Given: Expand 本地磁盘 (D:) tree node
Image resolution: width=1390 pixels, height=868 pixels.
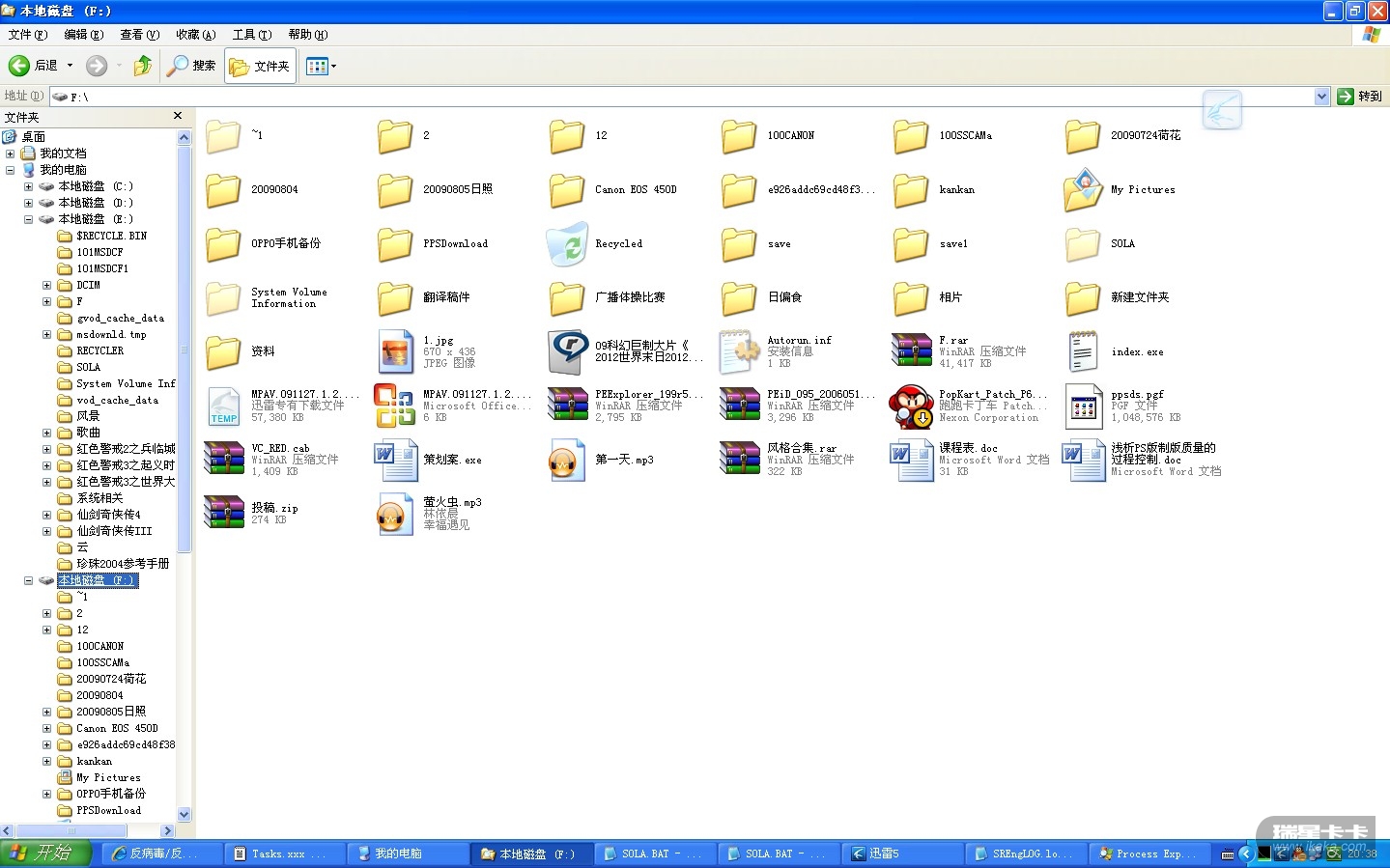Looking at the screenshot, I should (x=29, y=203).
